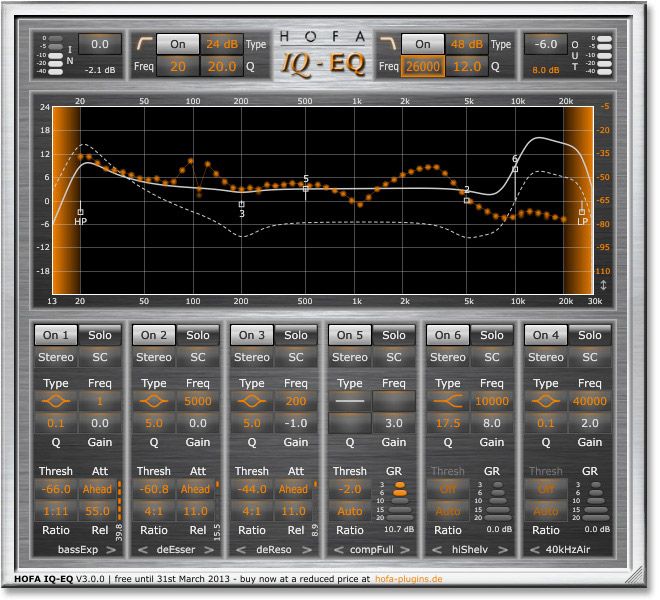Viewport: 660px width, 600px height.
Task: Click band 5 gain reduction meter
Action: (x=399, y=501)
